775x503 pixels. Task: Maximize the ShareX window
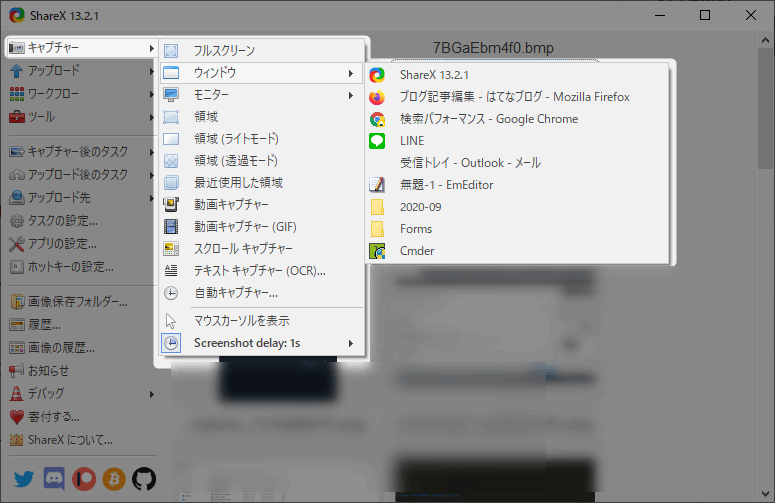point(705,15)
